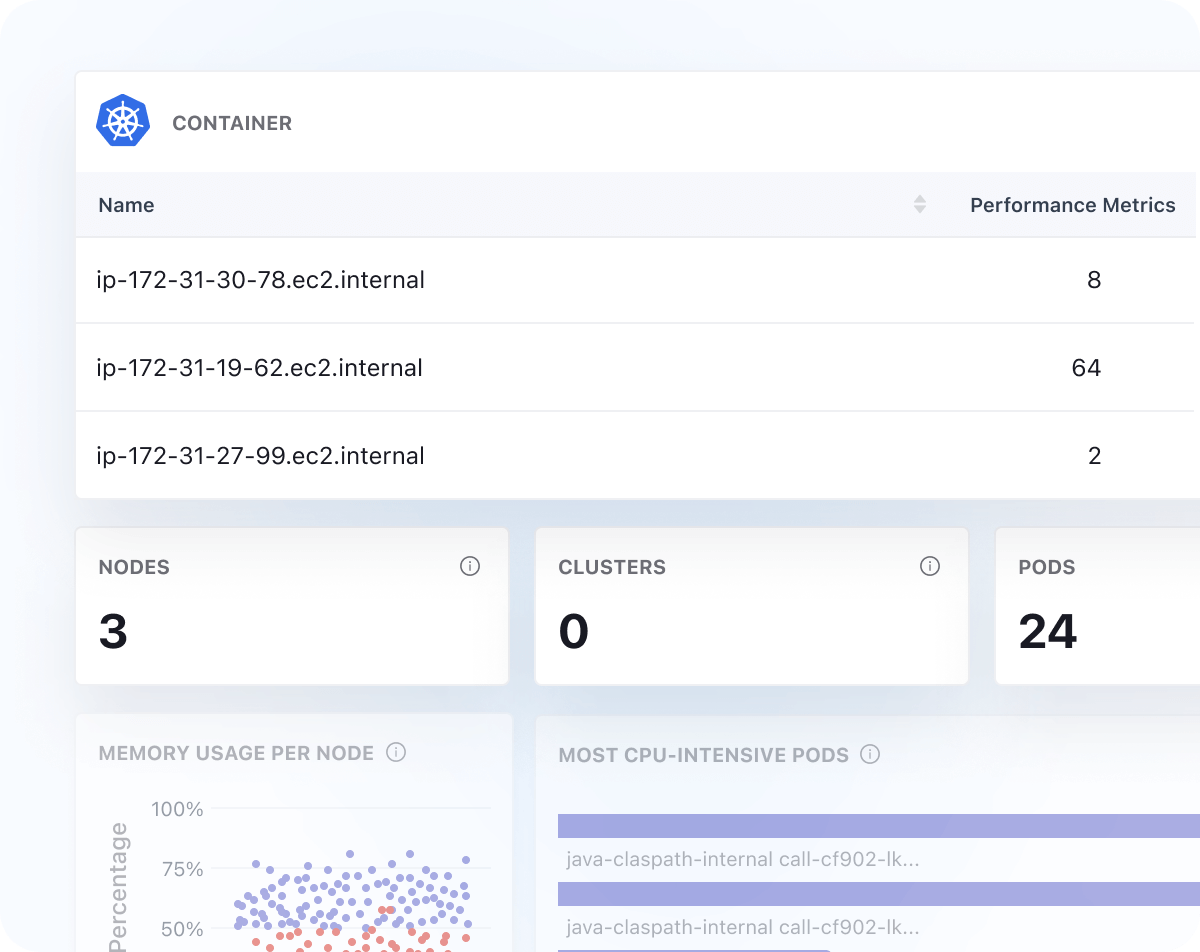Screen dimensions: 1200x952
Task: Click the metrics value 2
Action: click(x=1095, y=456)
